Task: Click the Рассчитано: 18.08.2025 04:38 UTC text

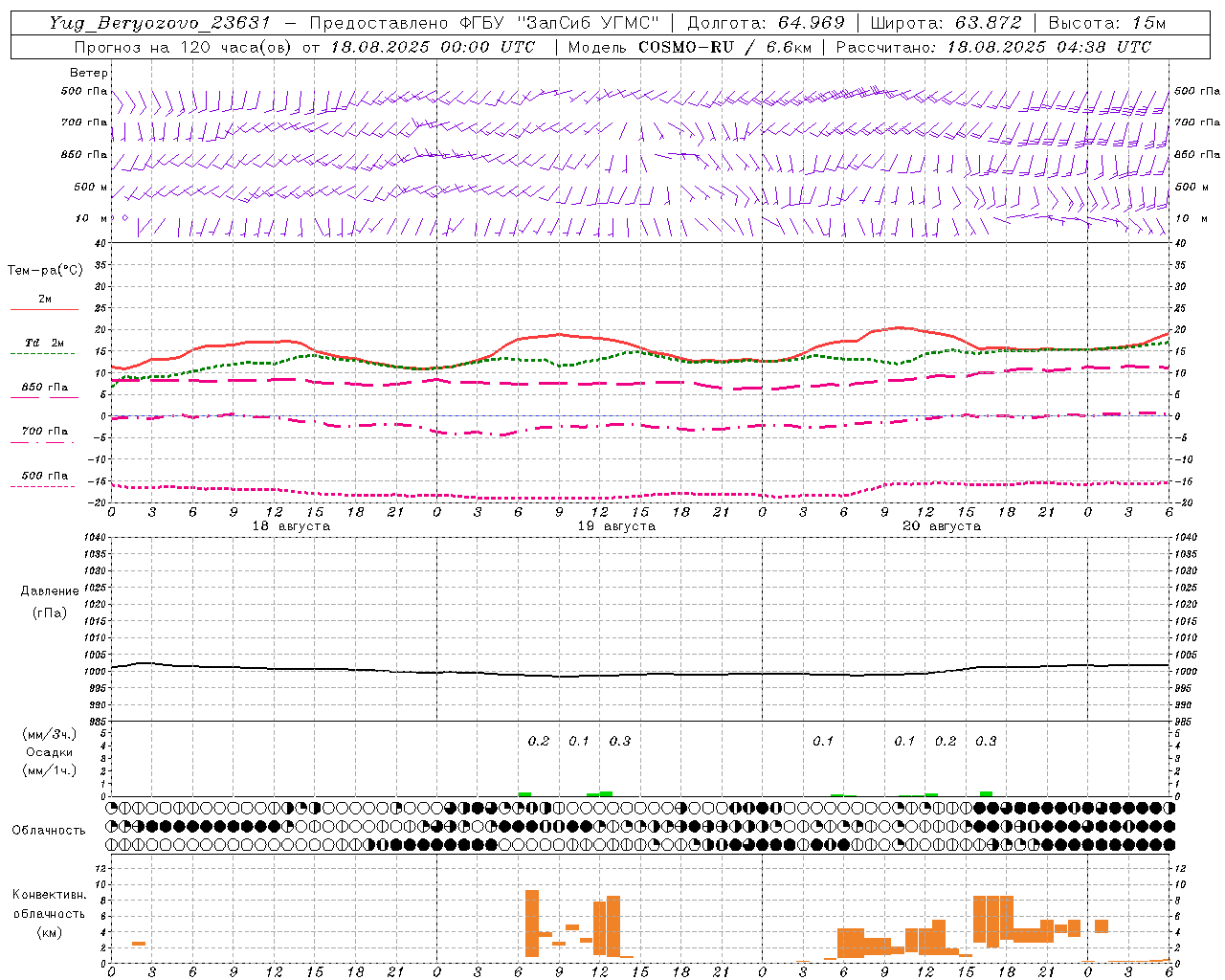Action: pos(994,47)
